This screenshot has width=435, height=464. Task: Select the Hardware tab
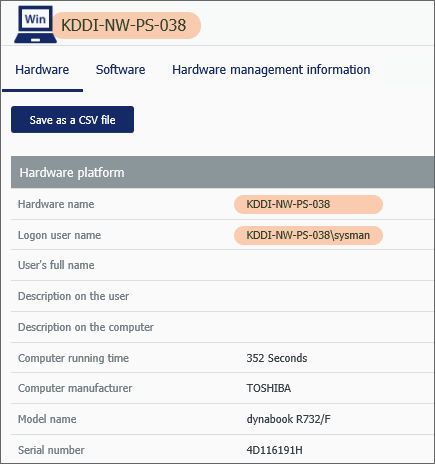pos(42,70)
